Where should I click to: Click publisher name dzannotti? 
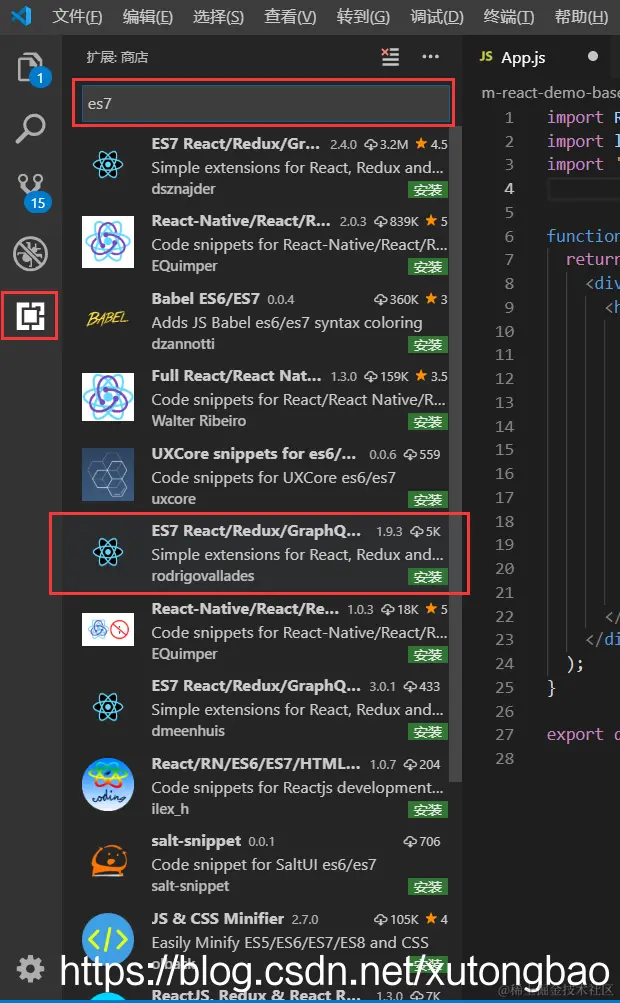click(183, 344)
